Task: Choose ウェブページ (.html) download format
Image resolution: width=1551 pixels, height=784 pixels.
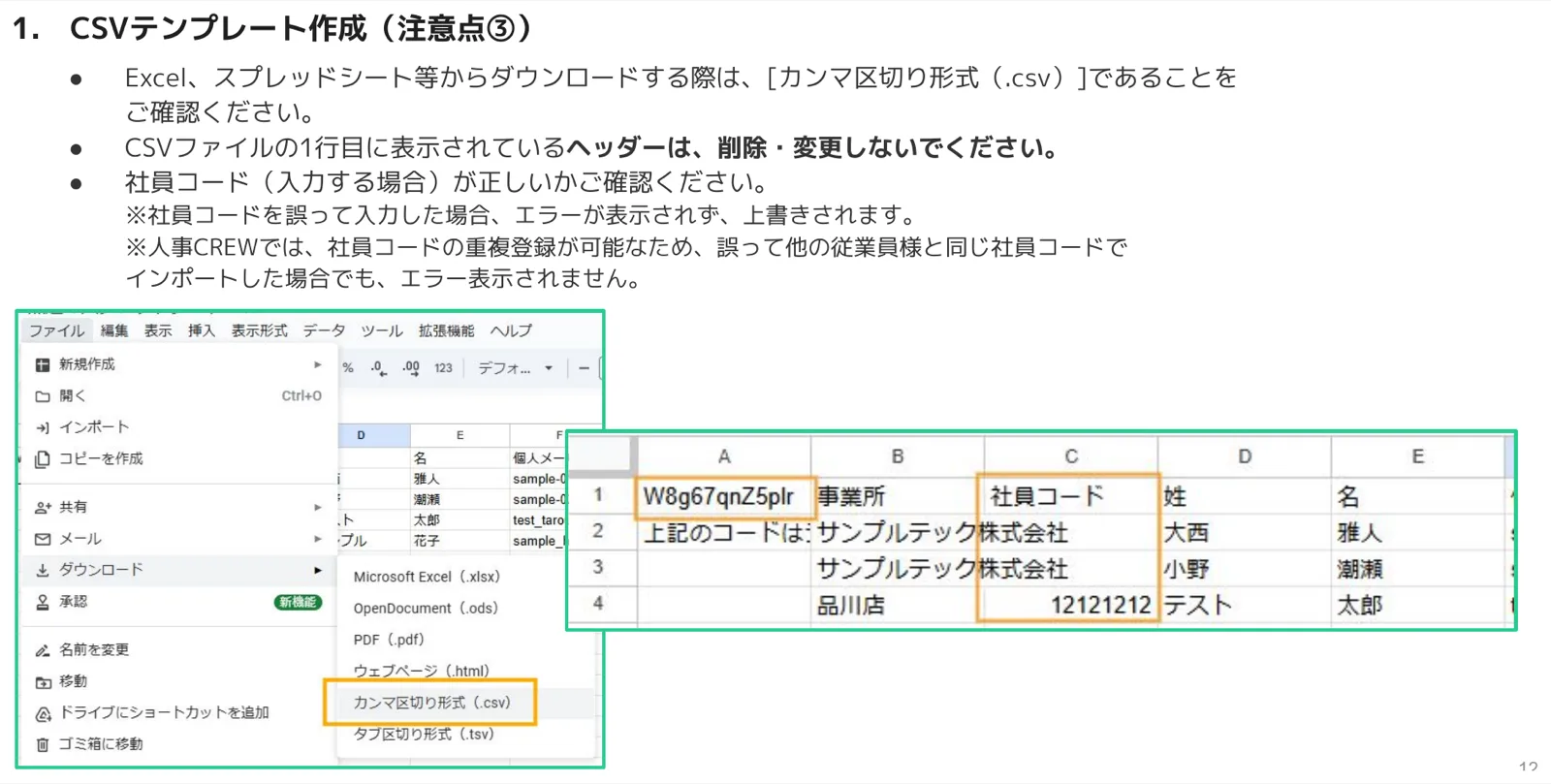Action: pos(421,671)
